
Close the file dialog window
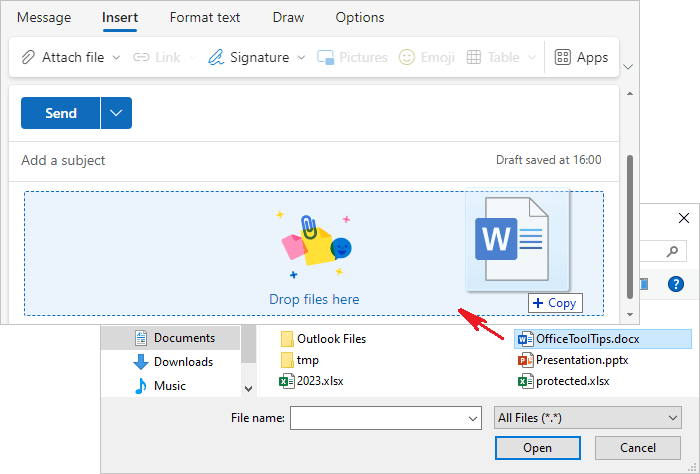[683, 218]
